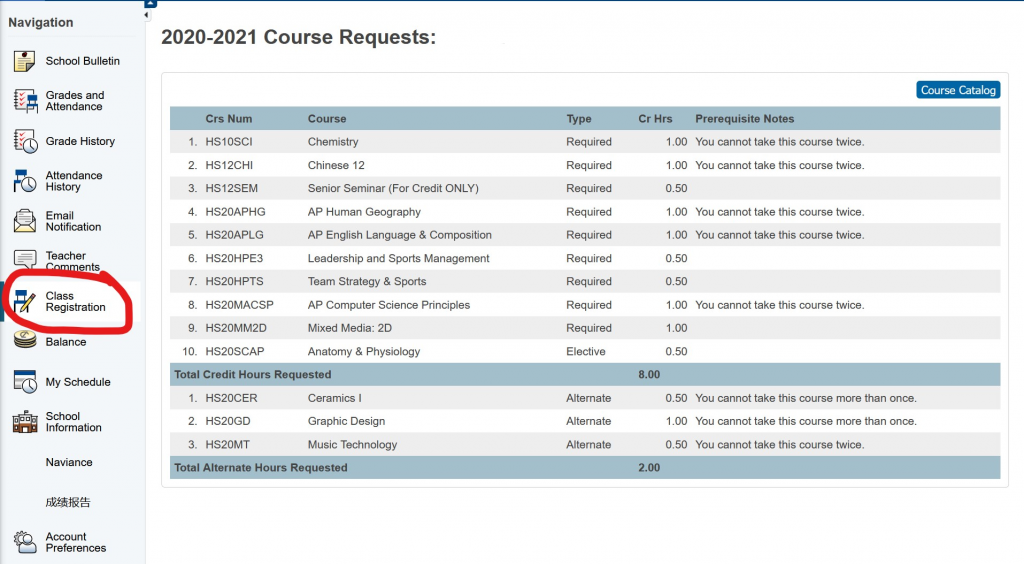Open the Attendance History icon
1024x564 pixels.
[25, 181]
